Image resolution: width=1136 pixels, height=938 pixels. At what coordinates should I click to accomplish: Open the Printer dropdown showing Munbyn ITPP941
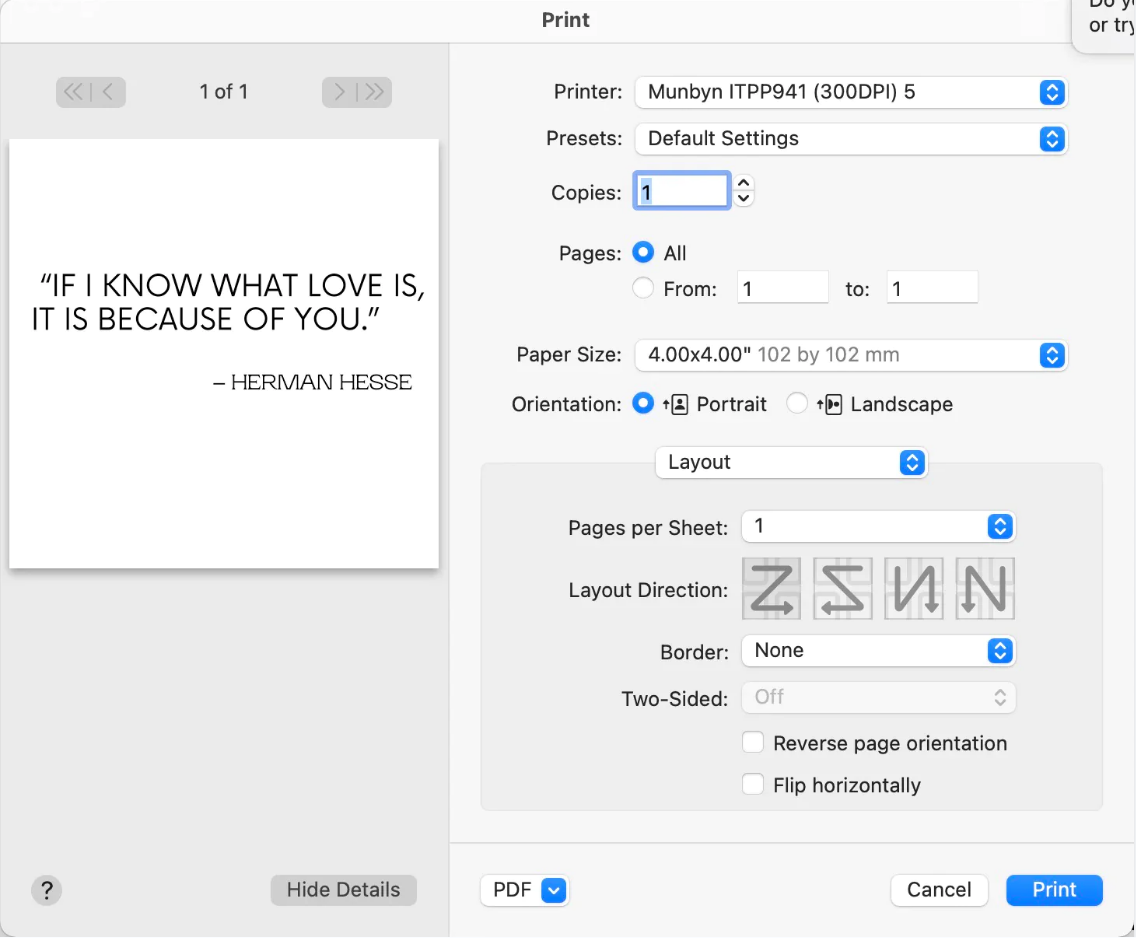click(851, 92)
